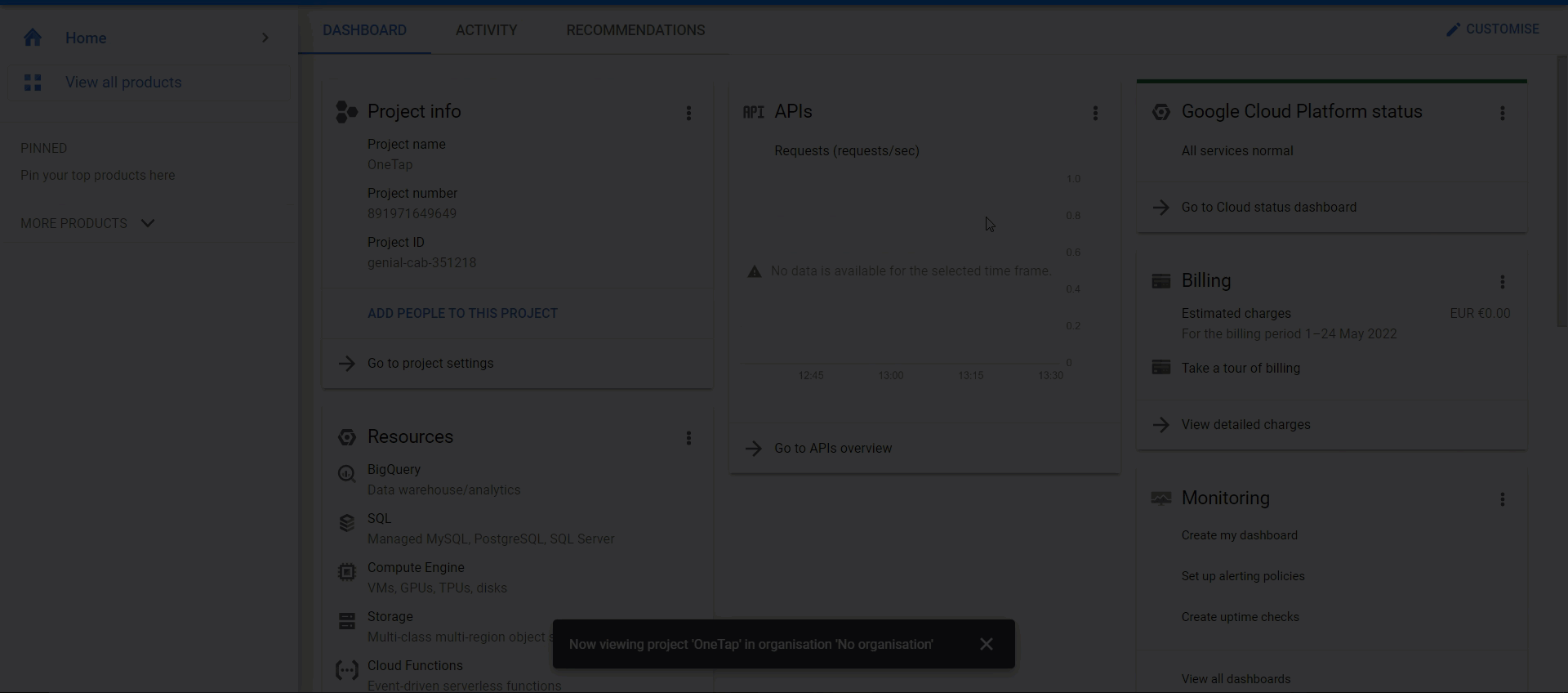Open Create uptime checks link
This screenshot has width=1568, height=693.
(1240, 617)
